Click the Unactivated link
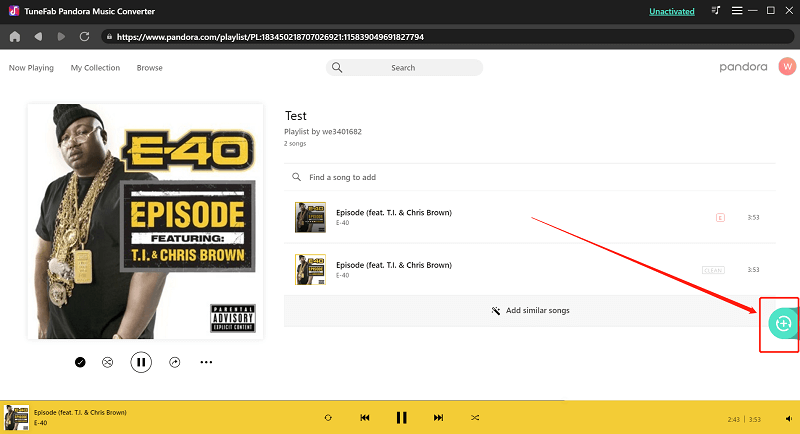The image size is (800, 434). tap(670, 11)
